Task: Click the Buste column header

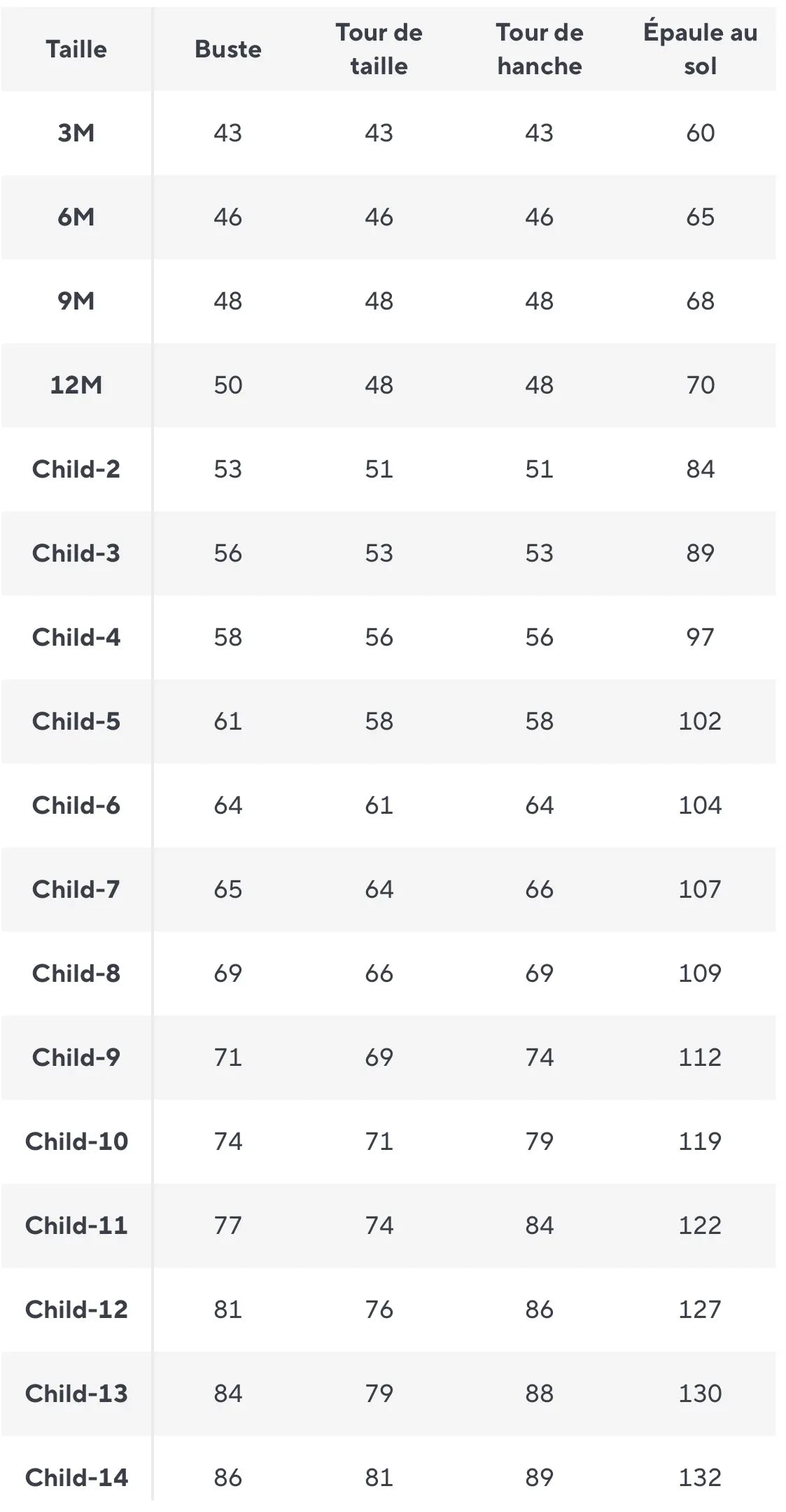Action: (x=228, y=49)
